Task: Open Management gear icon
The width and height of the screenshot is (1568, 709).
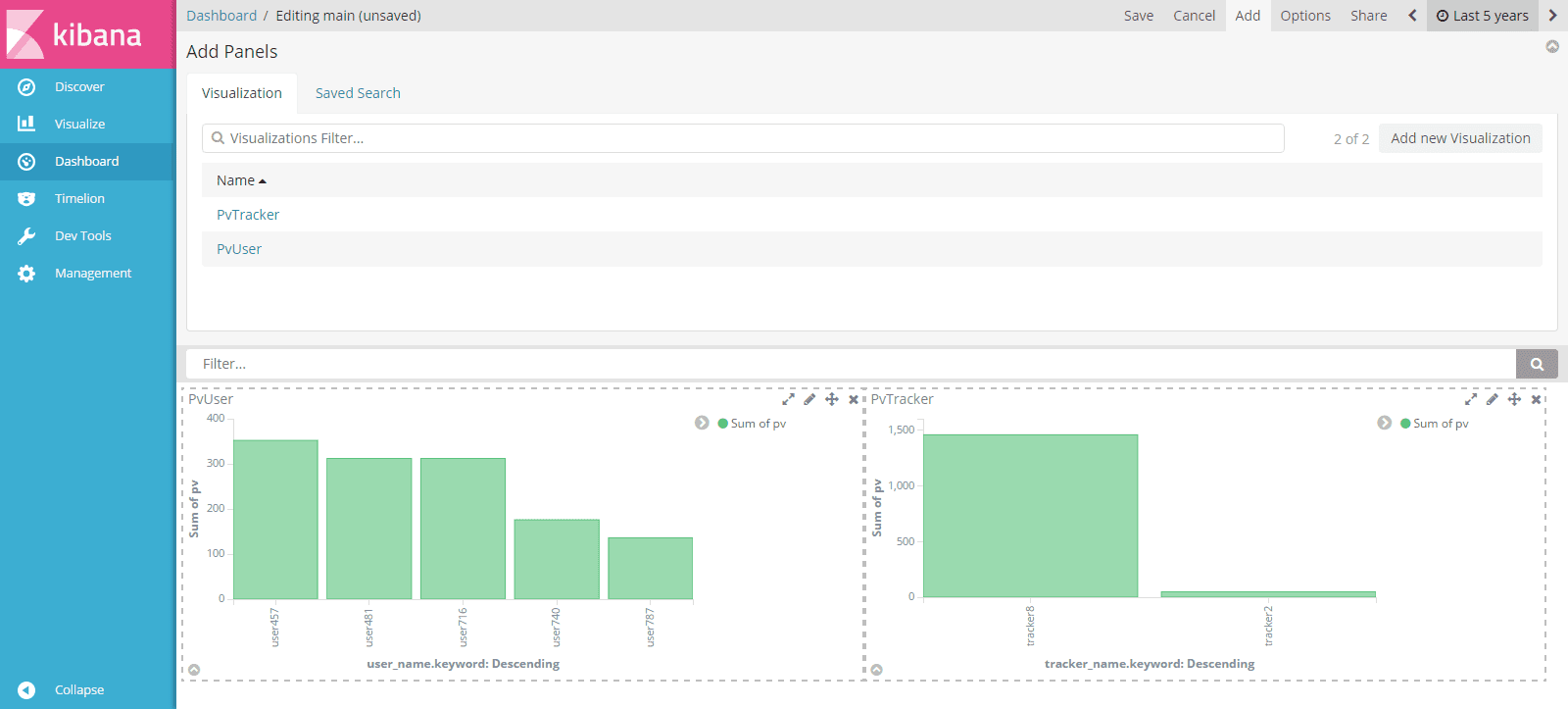Action: pyautogui.click(x=26, y=274)
